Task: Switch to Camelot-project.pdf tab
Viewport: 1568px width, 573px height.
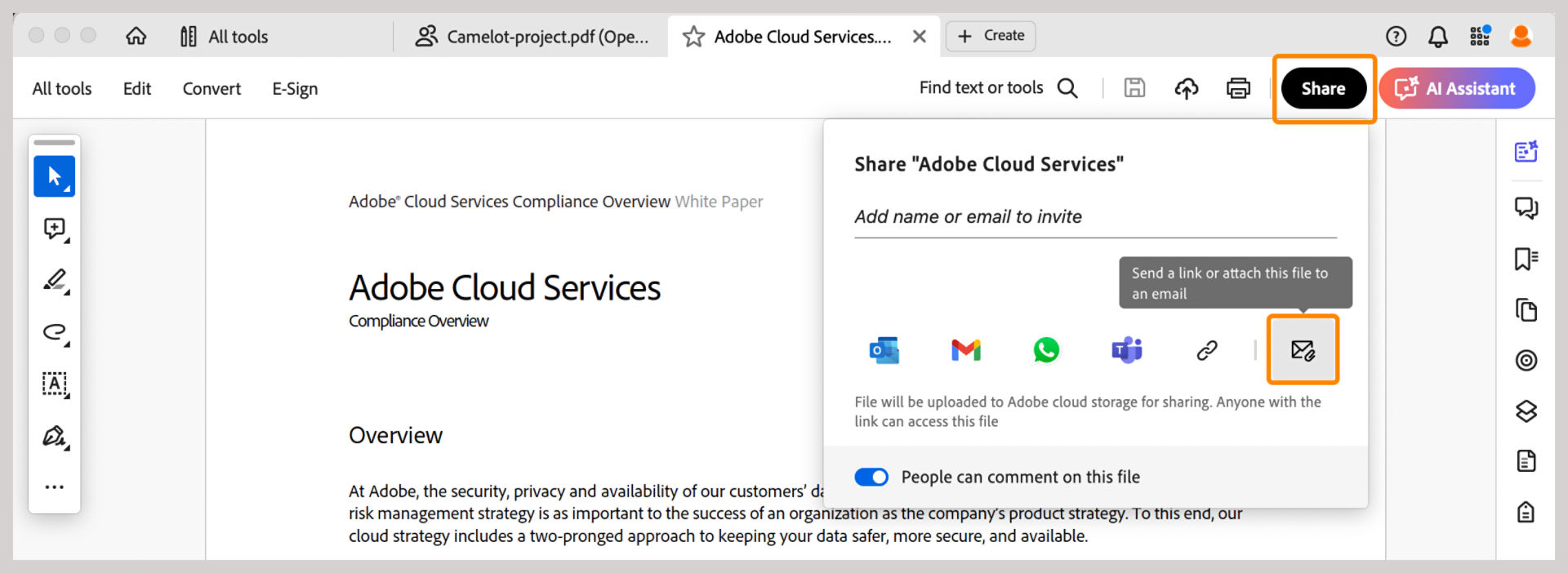Action: pos(532,37)
